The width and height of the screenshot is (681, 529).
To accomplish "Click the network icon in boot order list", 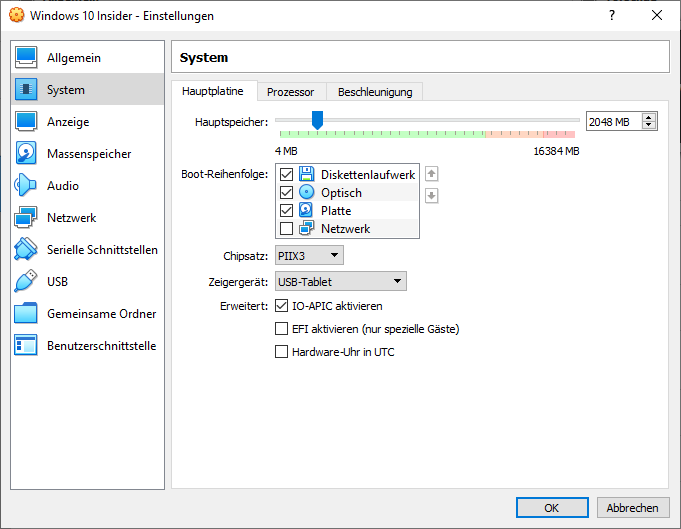I will (307, 228).
